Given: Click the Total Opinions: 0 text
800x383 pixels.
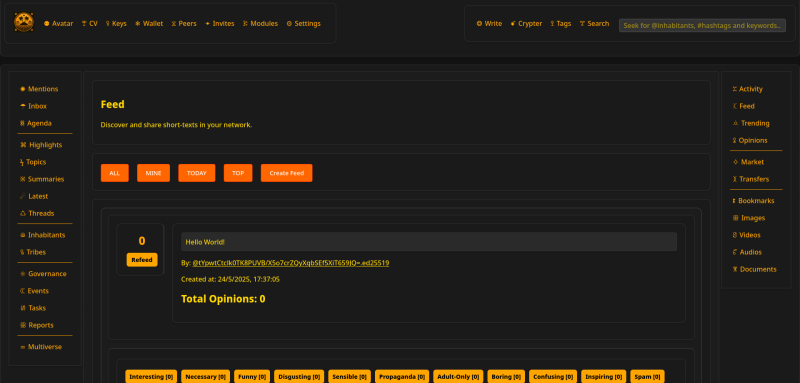Looking at the screenshot, I should tap(223, 299).
